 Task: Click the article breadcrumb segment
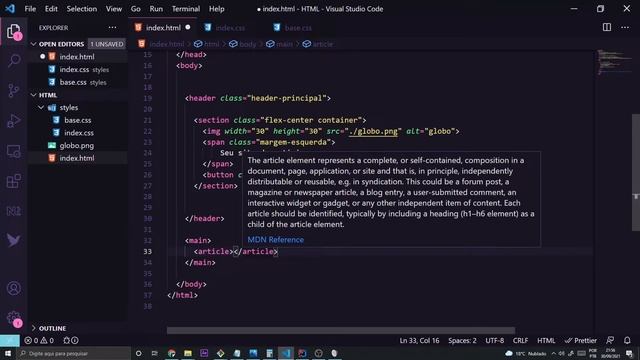318,44
